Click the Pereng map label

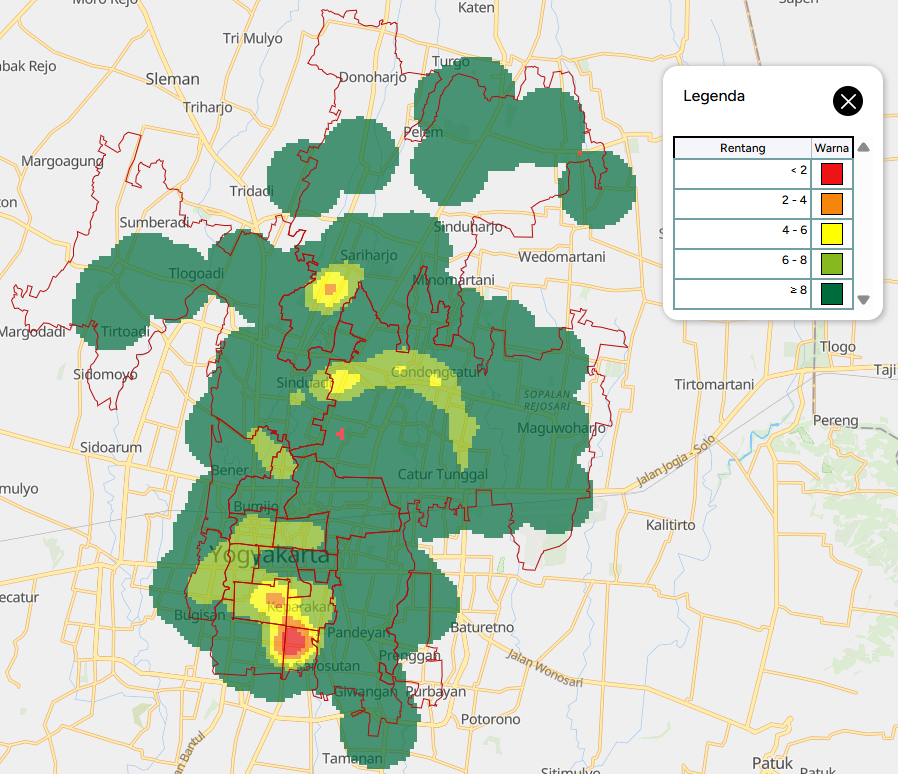pos(836,421)
